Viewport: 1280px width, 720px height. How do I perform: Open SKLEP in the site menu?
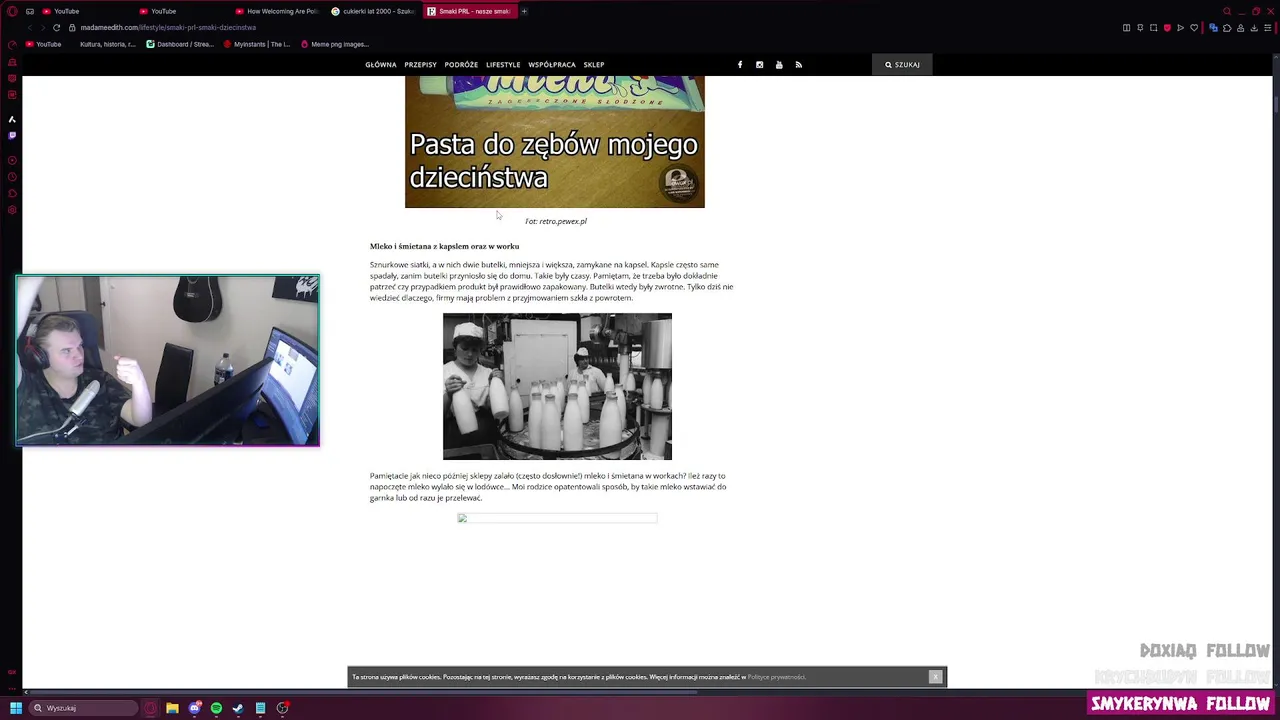coord(594,65)
